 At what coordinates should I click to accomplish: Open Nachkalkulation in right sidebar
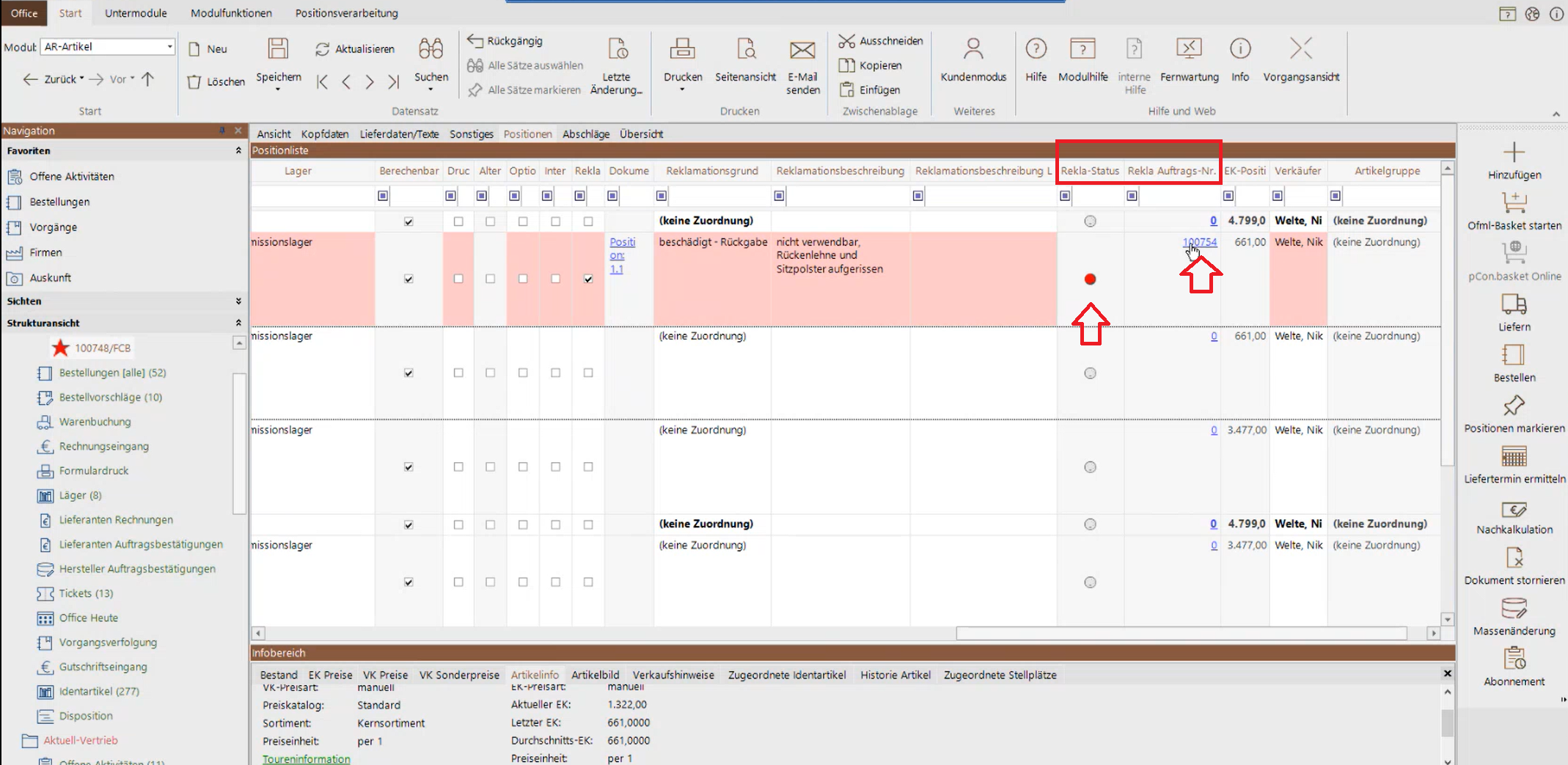1514,510
